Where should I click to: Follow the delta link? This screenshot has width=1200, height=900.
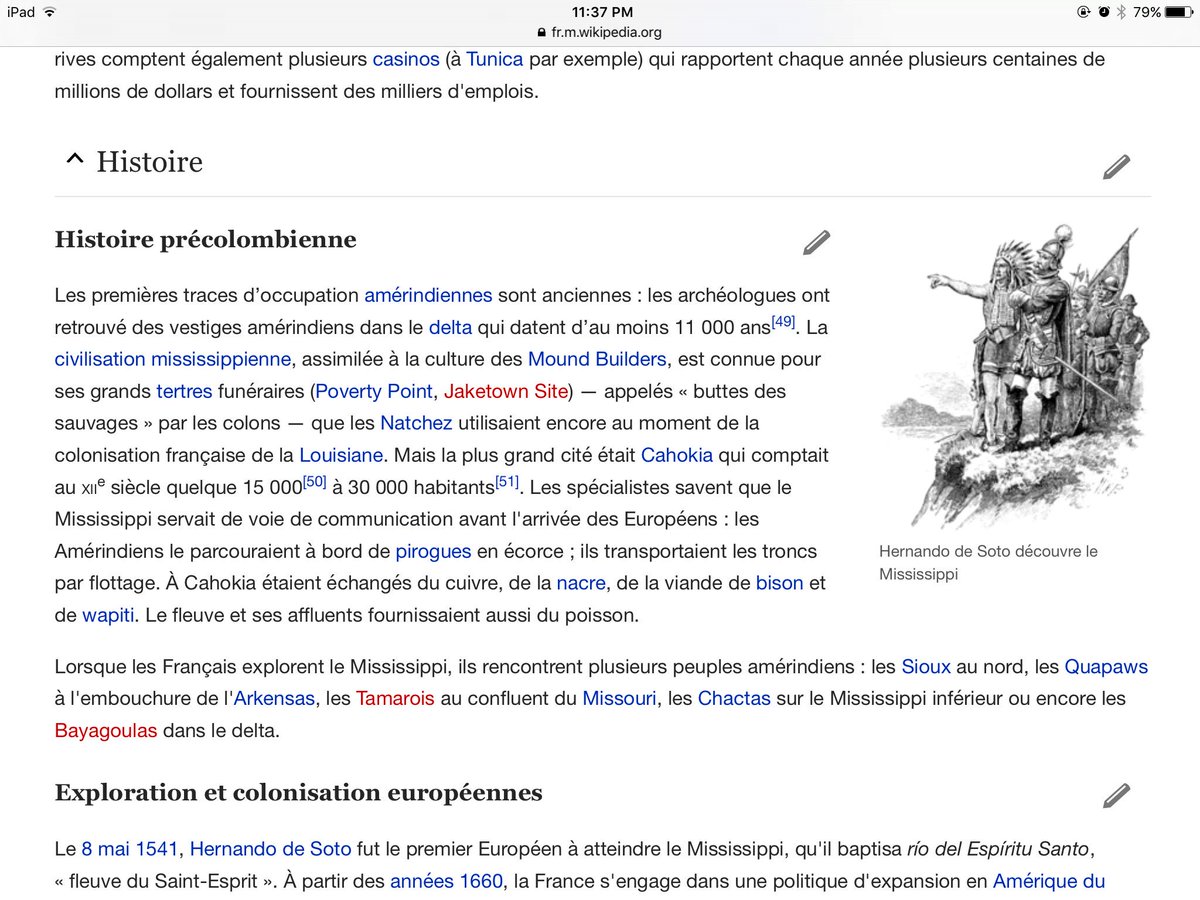coord(450,327)
